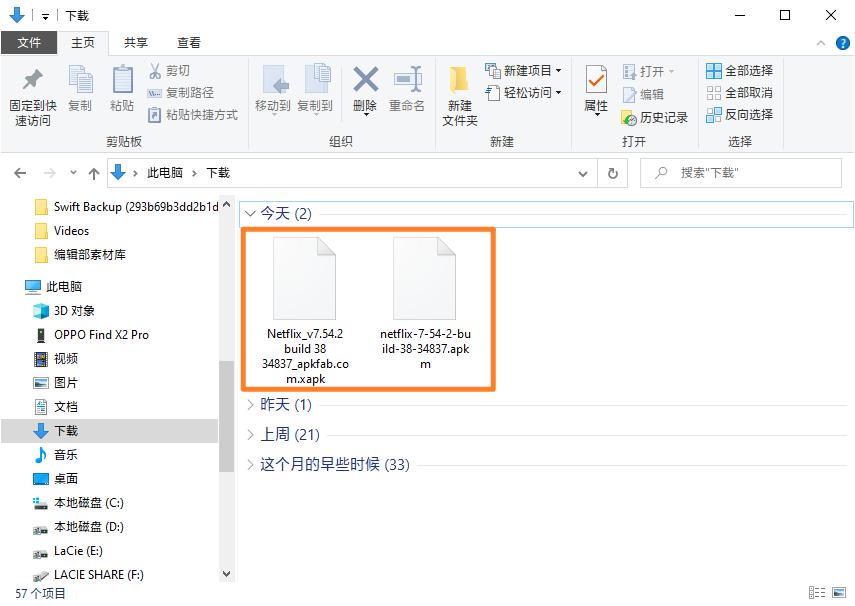855x606 pixels.
Task: Open the 图片 library in sidebar
Action: (56, 382)
